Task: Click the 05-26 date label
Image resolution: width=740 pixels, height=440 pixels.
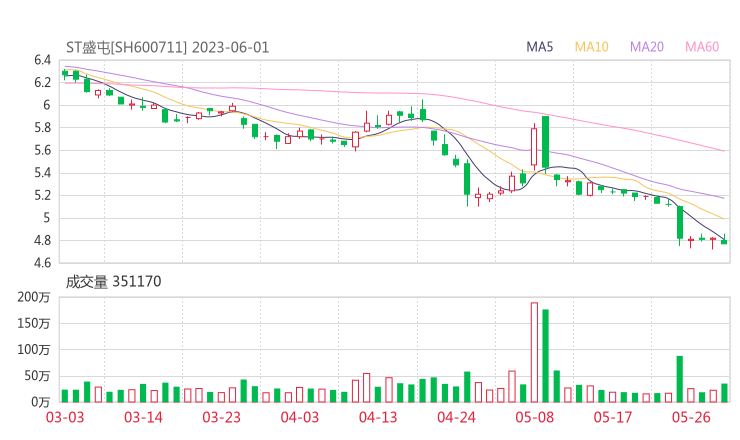Action: pyautogui.click(x=691, y=417)
